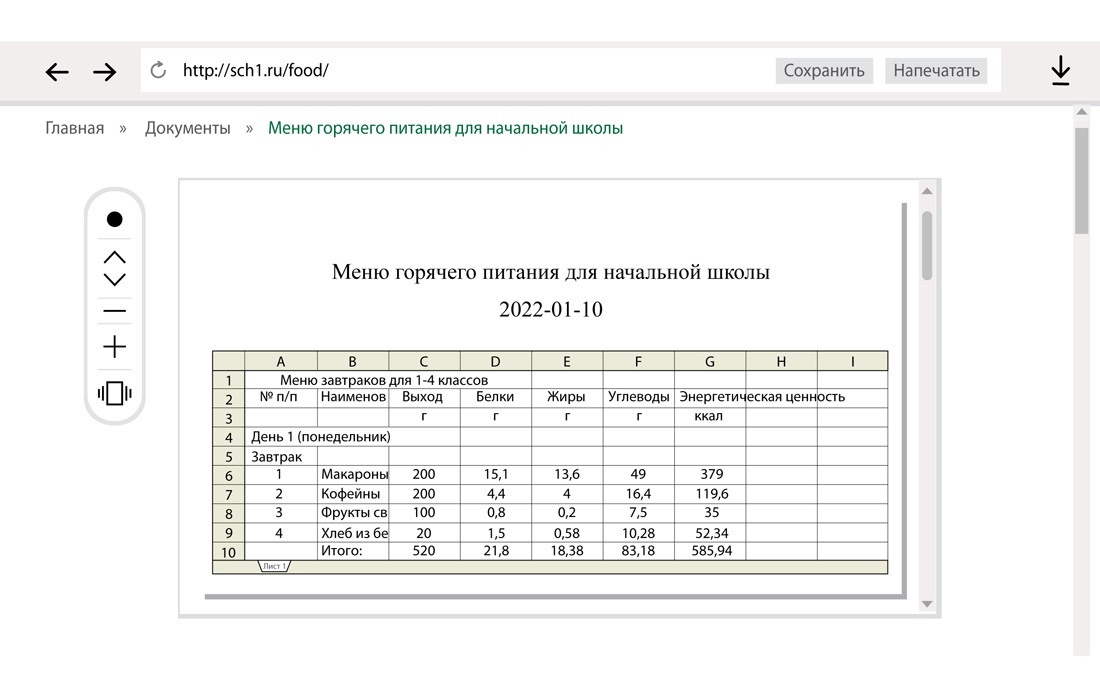Click the fit-to-page icon
Screen dimensions: 1100x678
115,393
